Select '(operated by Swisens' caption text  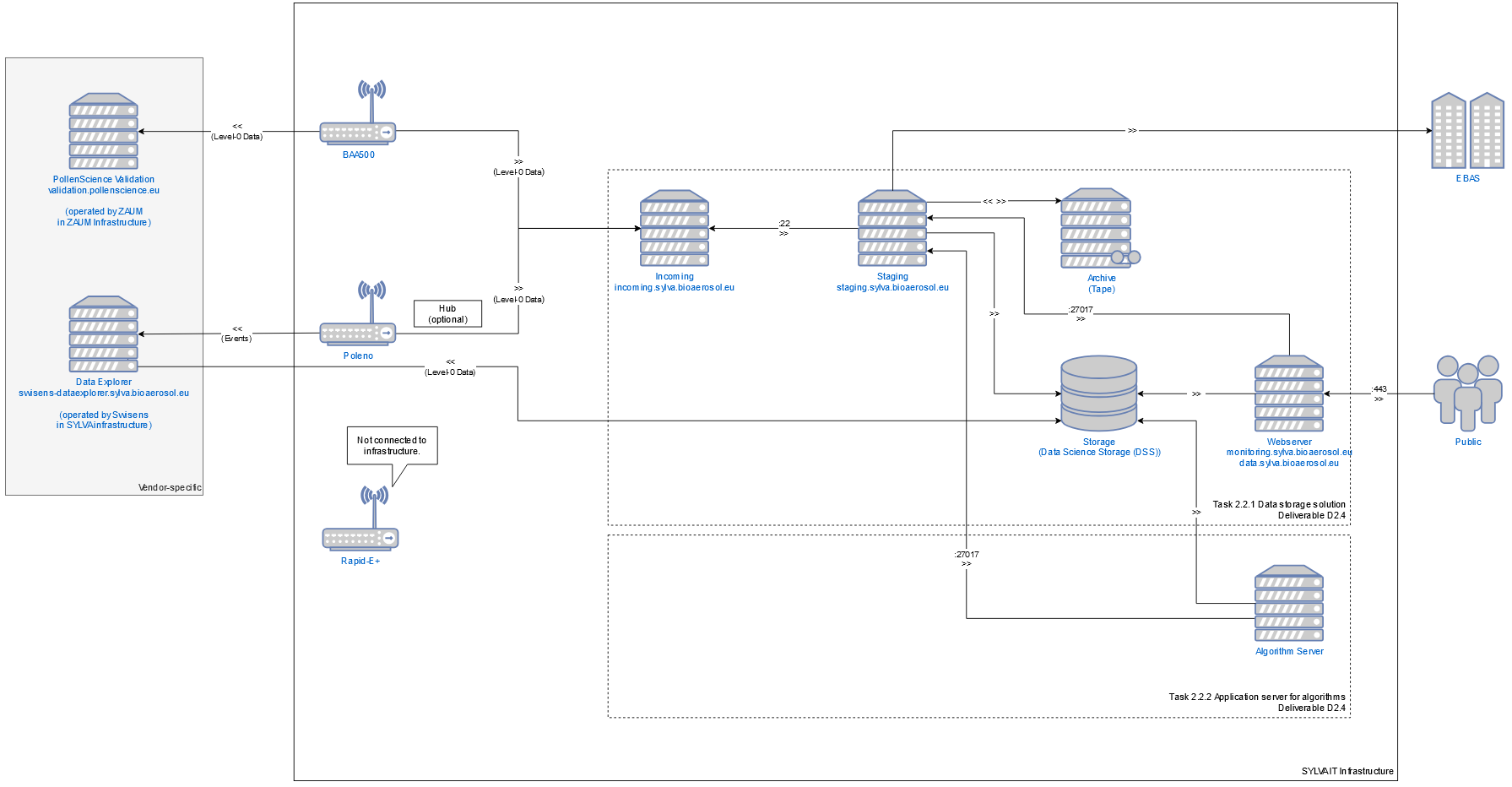pos(104,415)
